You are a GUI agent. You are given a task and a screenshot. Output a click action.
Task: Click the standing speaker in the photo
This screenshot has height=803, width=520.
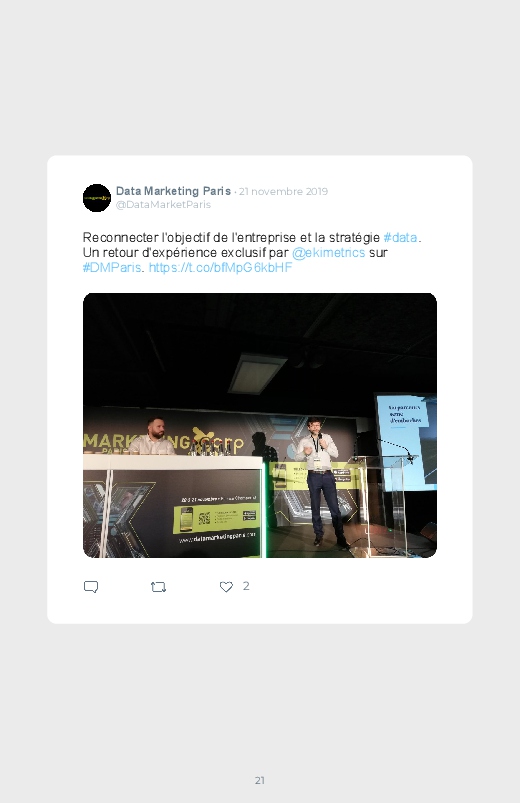click(321, 481)
